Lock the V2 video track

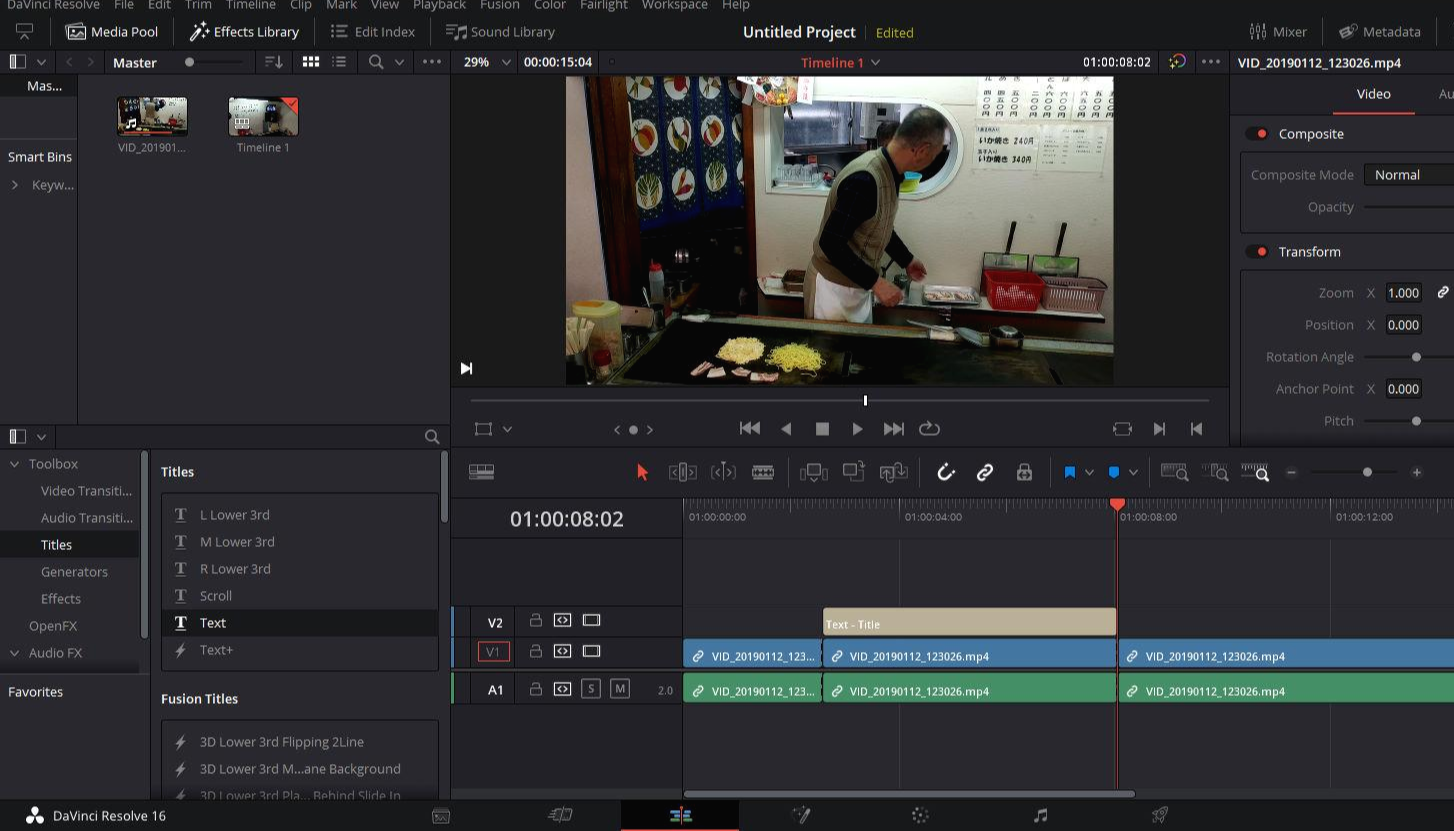pyautogui.click(x=536, y=620)
